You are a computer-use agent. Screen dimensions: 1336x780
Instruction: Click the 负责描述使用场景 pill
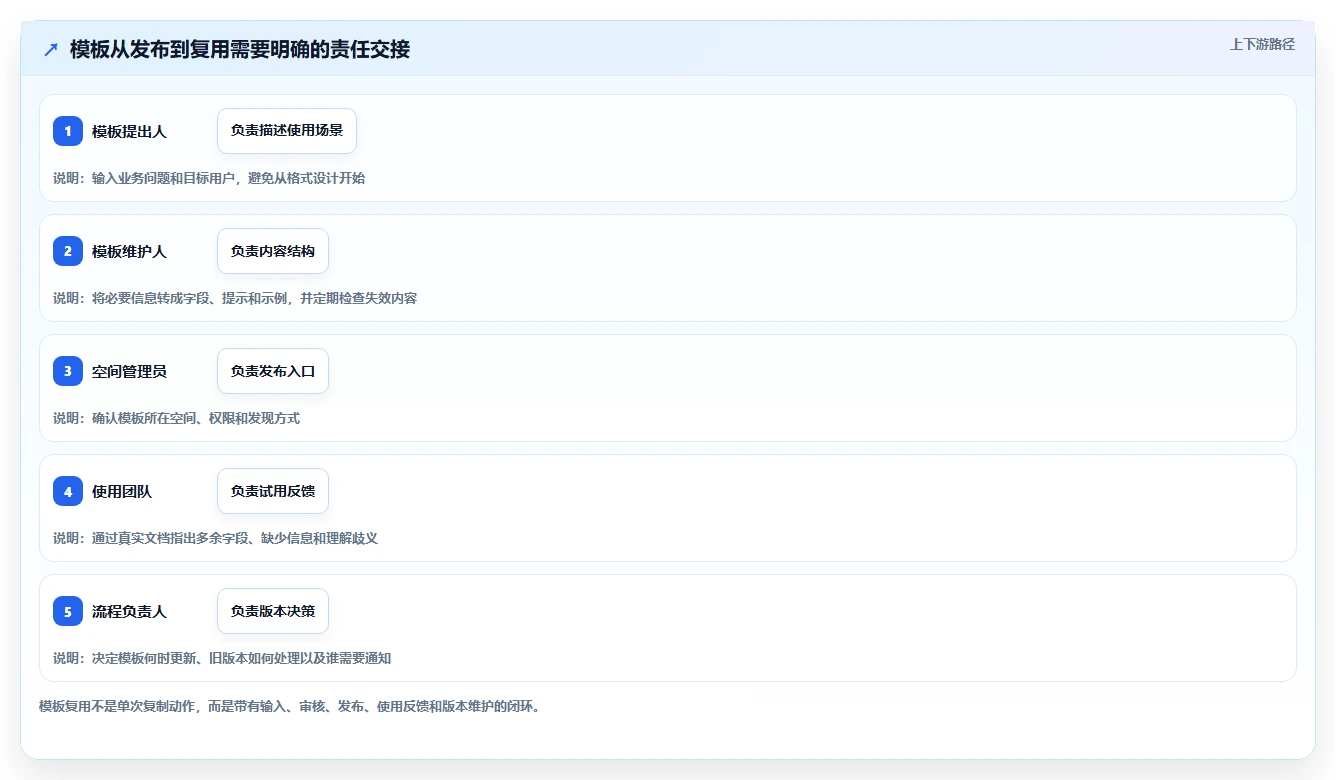(287, 131)
